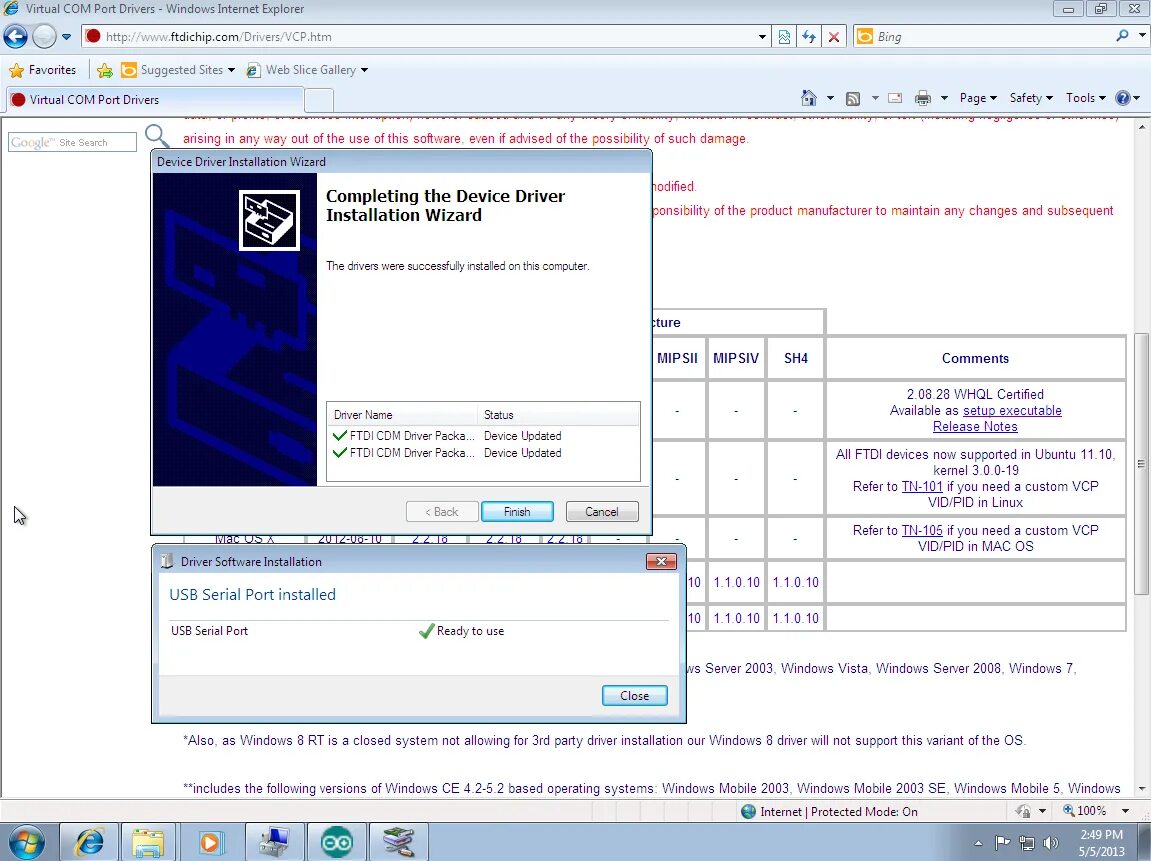Click the Refresh page icon

(x=809, y=37)
